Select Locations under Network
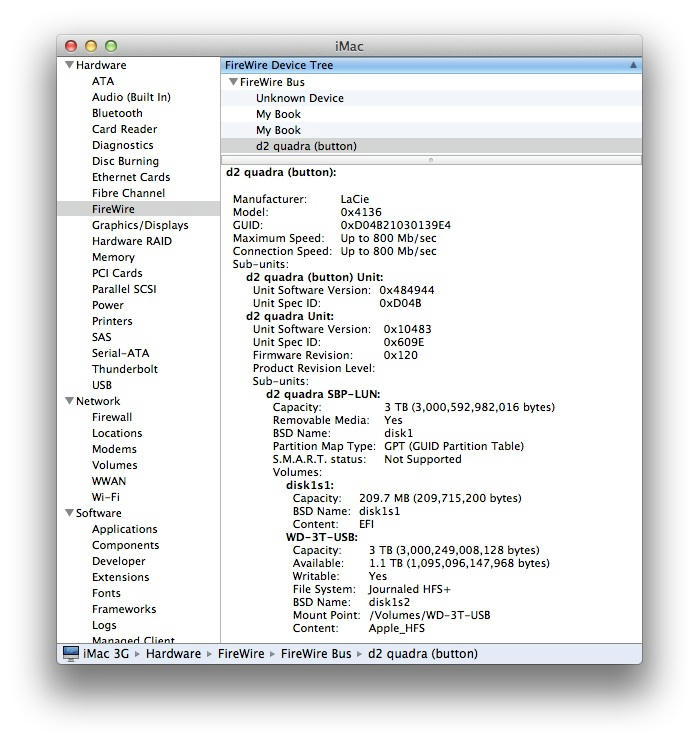The width and height of the screenshot is (699, 743). [117, 433]
